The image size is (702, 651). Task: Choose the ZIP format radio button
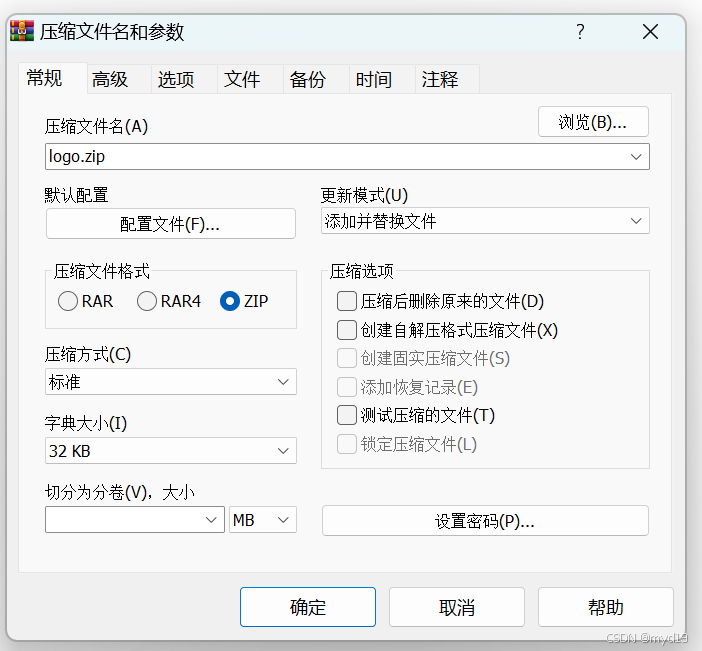pyautogui.click(x=230, y=301)
